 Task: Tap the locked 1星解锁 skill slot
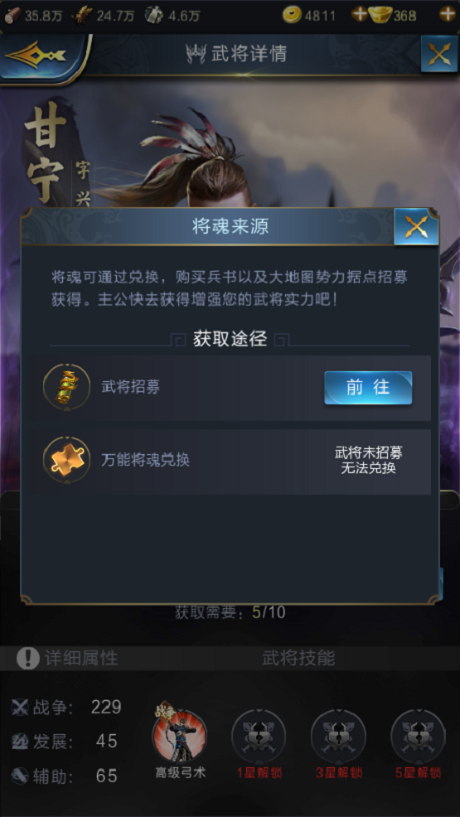259,737
